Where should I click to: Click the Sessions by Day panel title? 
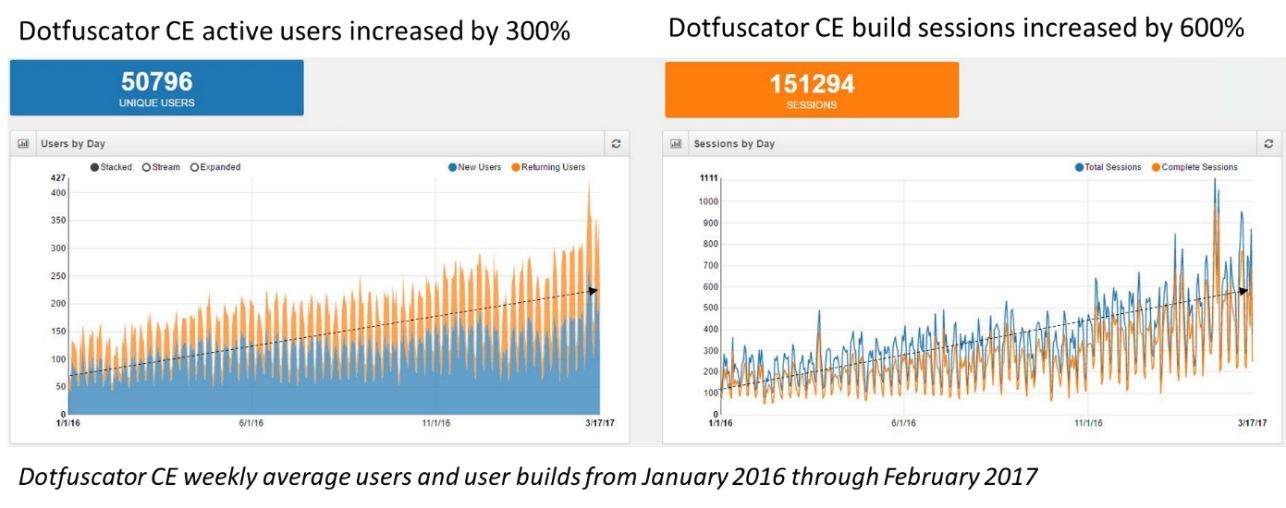point(734,144)
